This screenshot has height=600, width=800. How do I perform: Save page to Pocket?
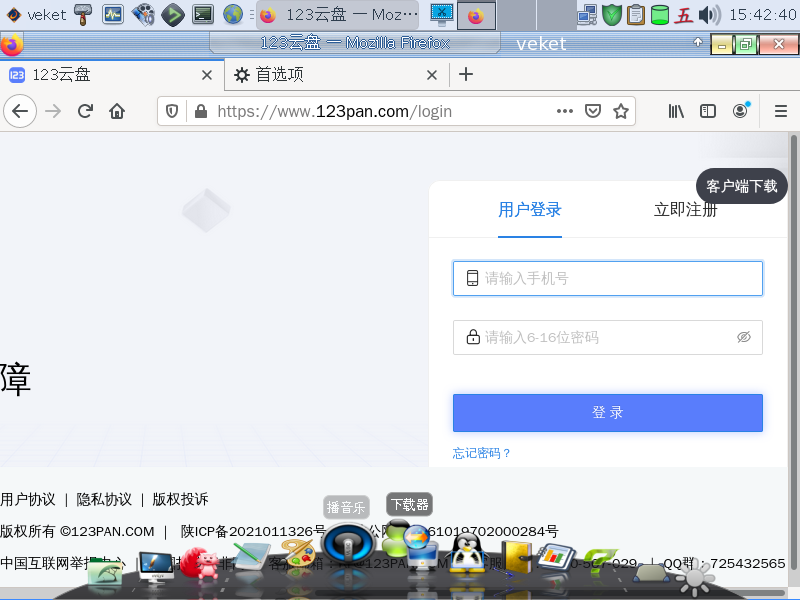click(593, 111)
